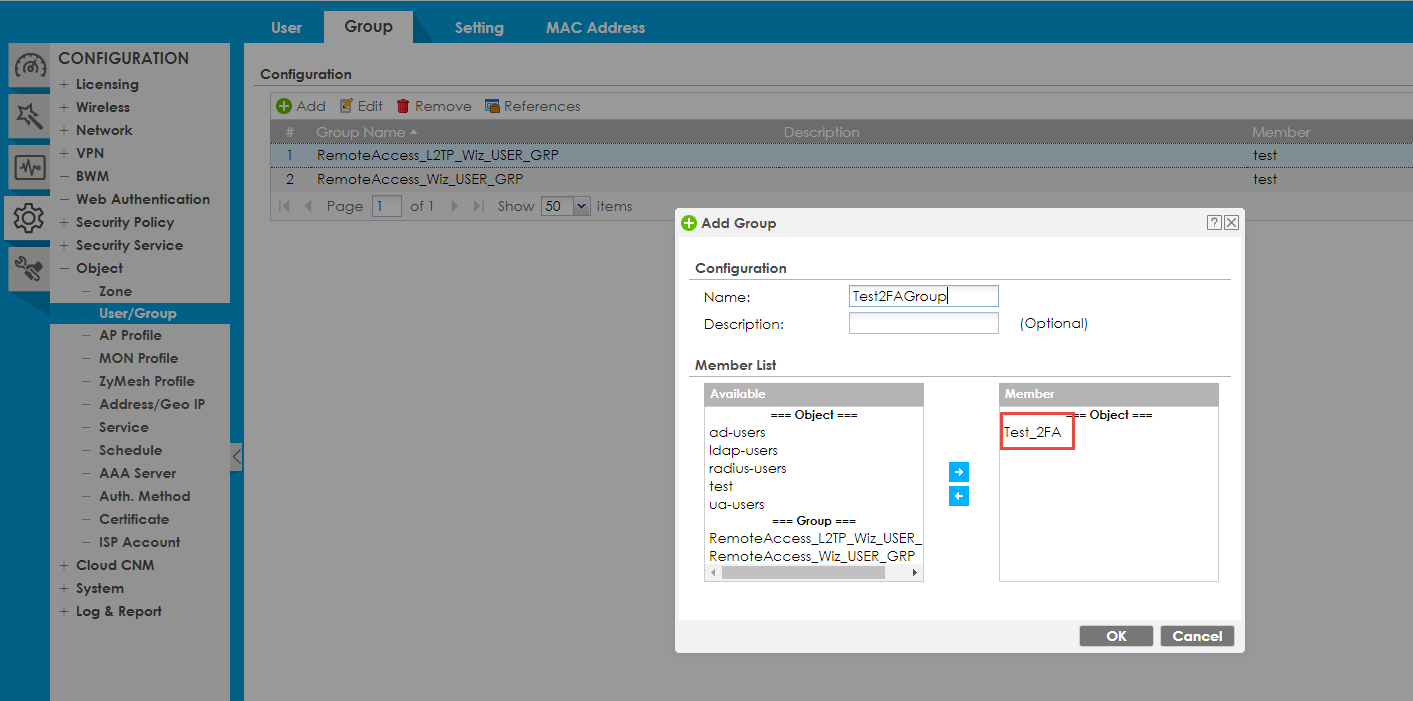Image resolution: width=1413 pixels, height=701 pixels.
Task: Cancel the Add Group dialog
Action: (1197, 636)
